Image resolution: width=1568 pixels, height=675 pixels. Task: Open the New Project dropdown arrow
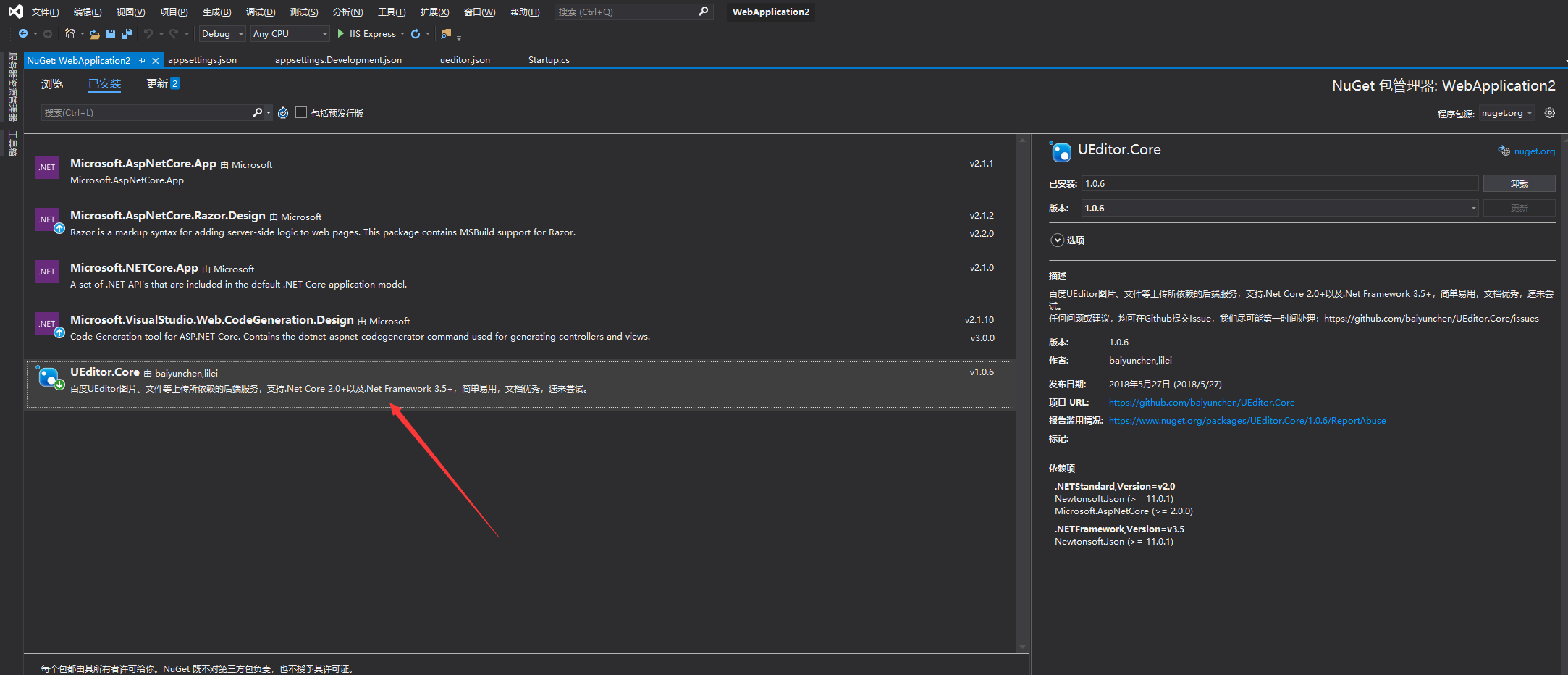(82, 34)
